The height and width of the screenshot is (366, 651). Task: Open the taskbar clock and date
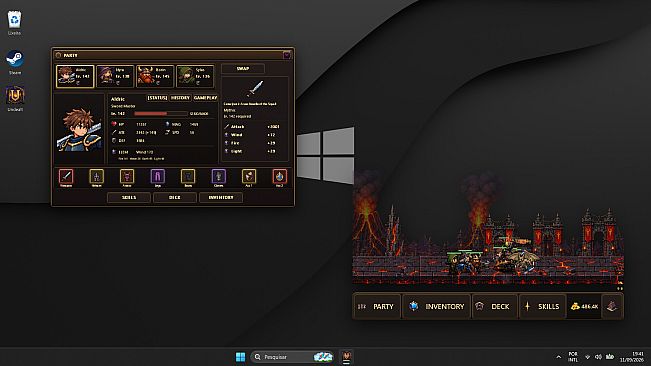click(631, 357)
